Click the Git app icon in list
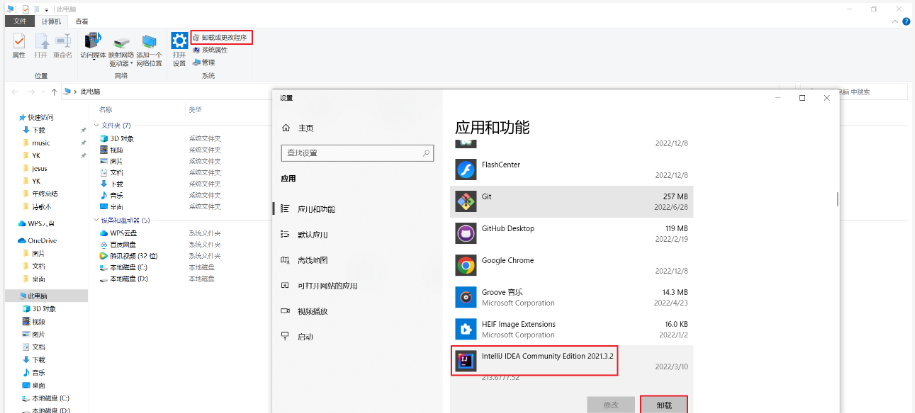This screenshot has height=413, width=915. click(x=466, y=201)
